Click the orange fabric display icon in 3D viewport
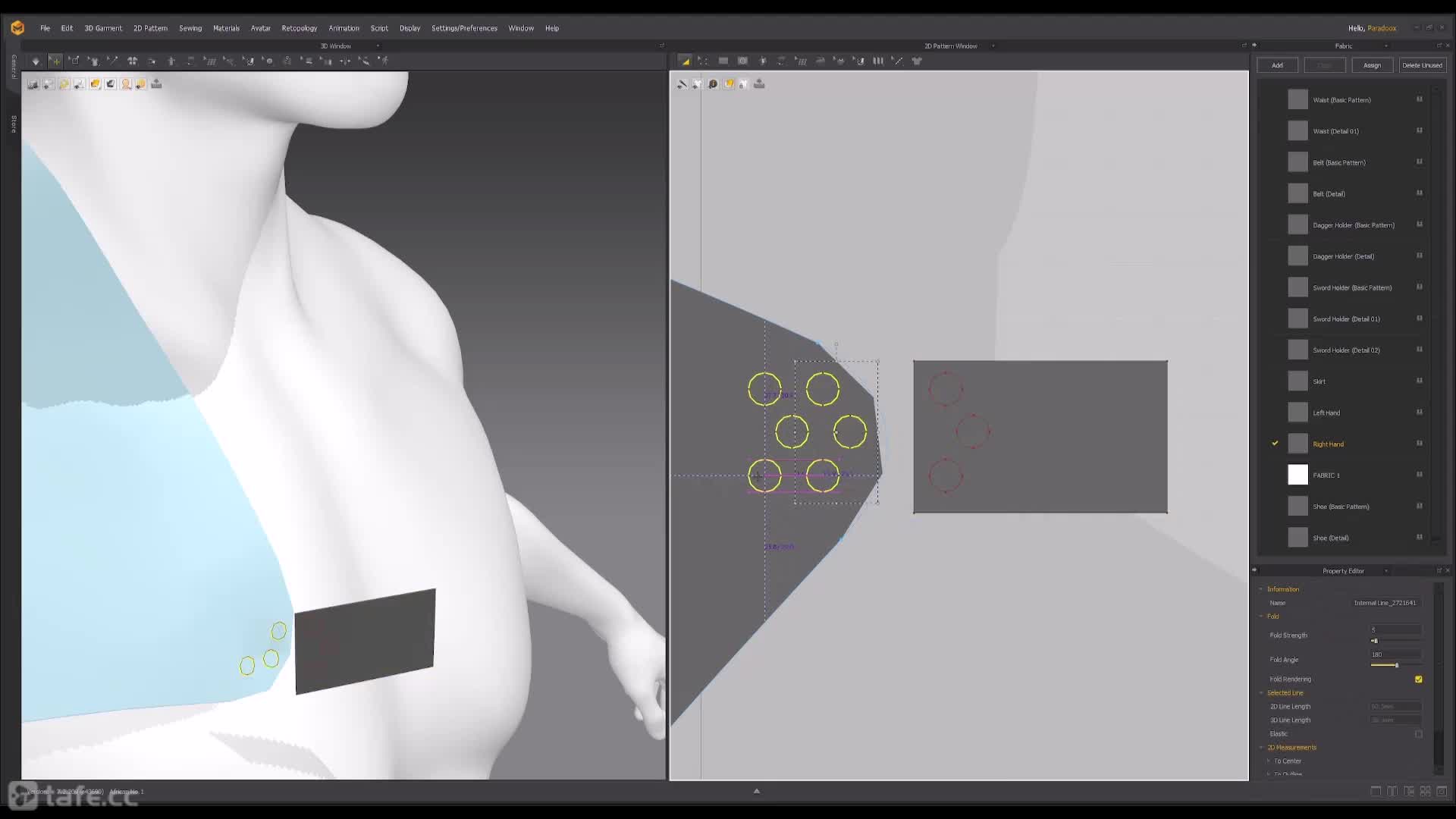1456x819 pixels. (x=95, y=84)
